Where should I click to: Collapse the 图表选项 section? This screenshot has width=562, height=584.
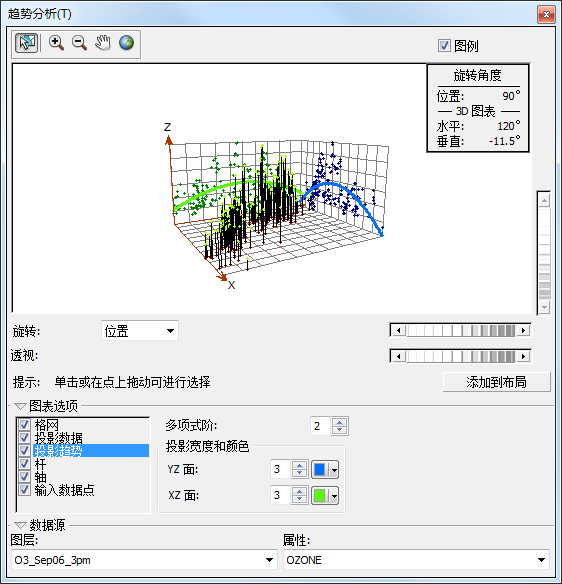pos(20,406)
